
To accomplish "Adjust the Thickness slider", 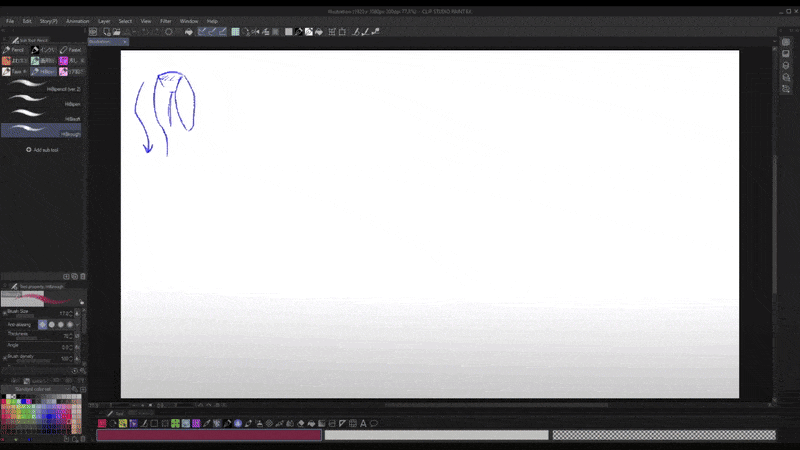I will pos(27,338).
